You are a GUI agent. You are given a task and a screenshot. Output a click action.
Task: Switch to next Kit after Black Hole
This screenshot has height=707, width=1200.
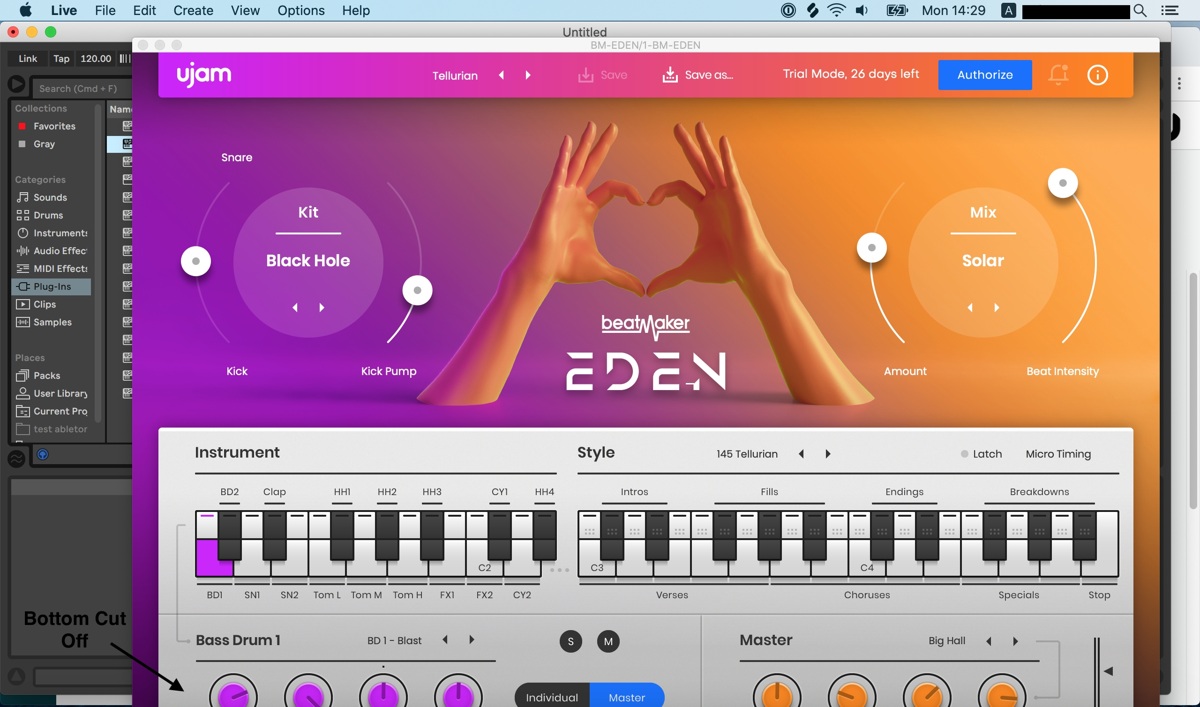(x=322, y=308)
